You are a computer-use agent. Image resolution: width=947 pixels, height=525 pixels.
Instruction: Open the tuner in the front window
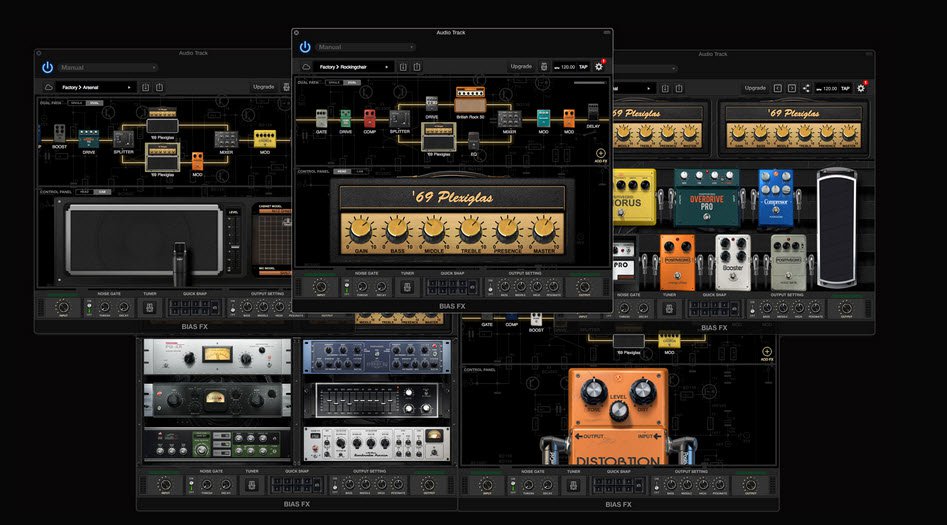point(408,288)
